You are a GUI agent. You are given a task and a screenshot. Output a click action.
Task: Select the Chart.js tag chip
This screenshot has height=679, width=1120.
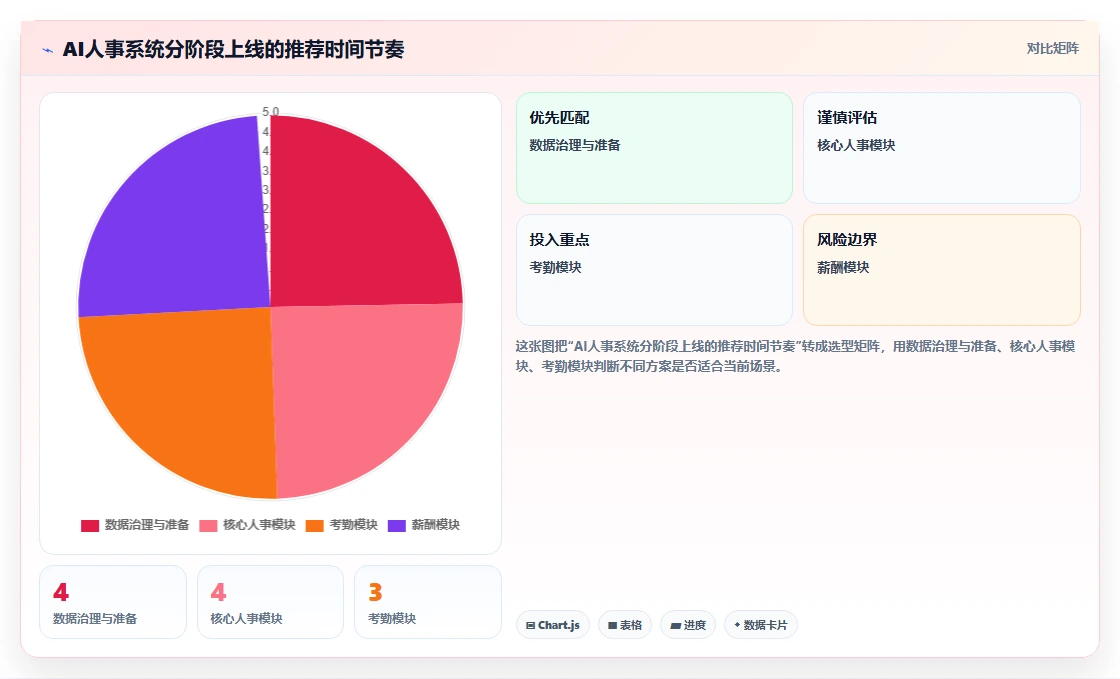[x=553, y=625]
